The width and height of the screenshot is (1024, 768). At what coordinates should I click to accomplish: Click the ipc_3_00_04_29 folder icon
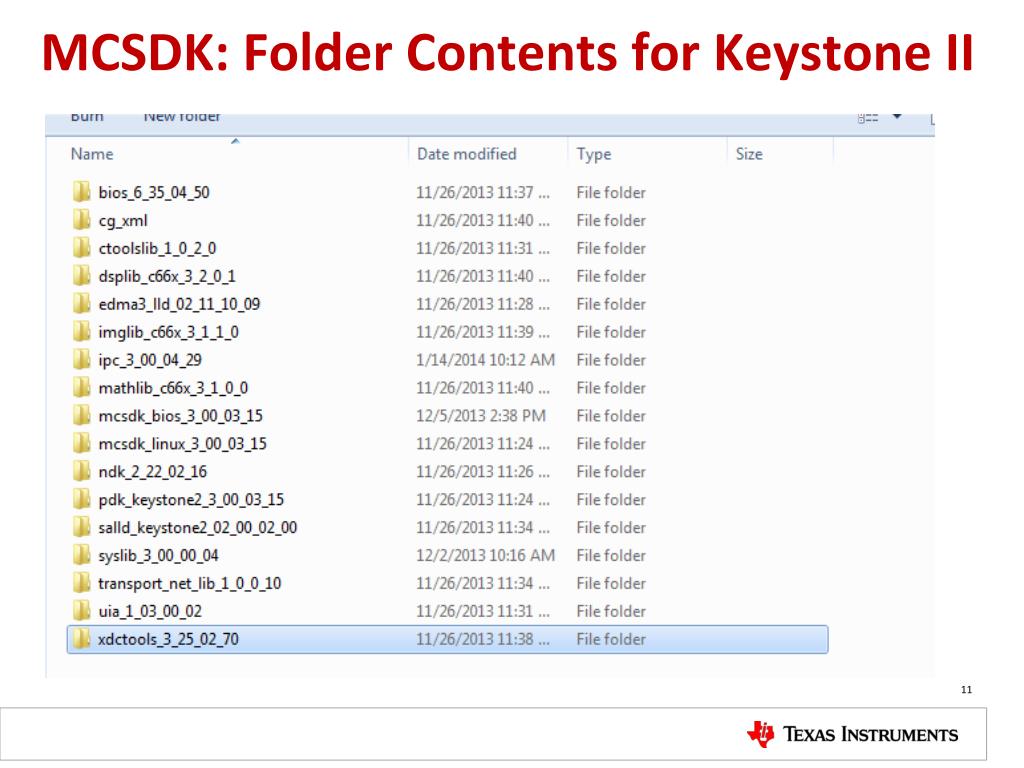pos(82,360)
